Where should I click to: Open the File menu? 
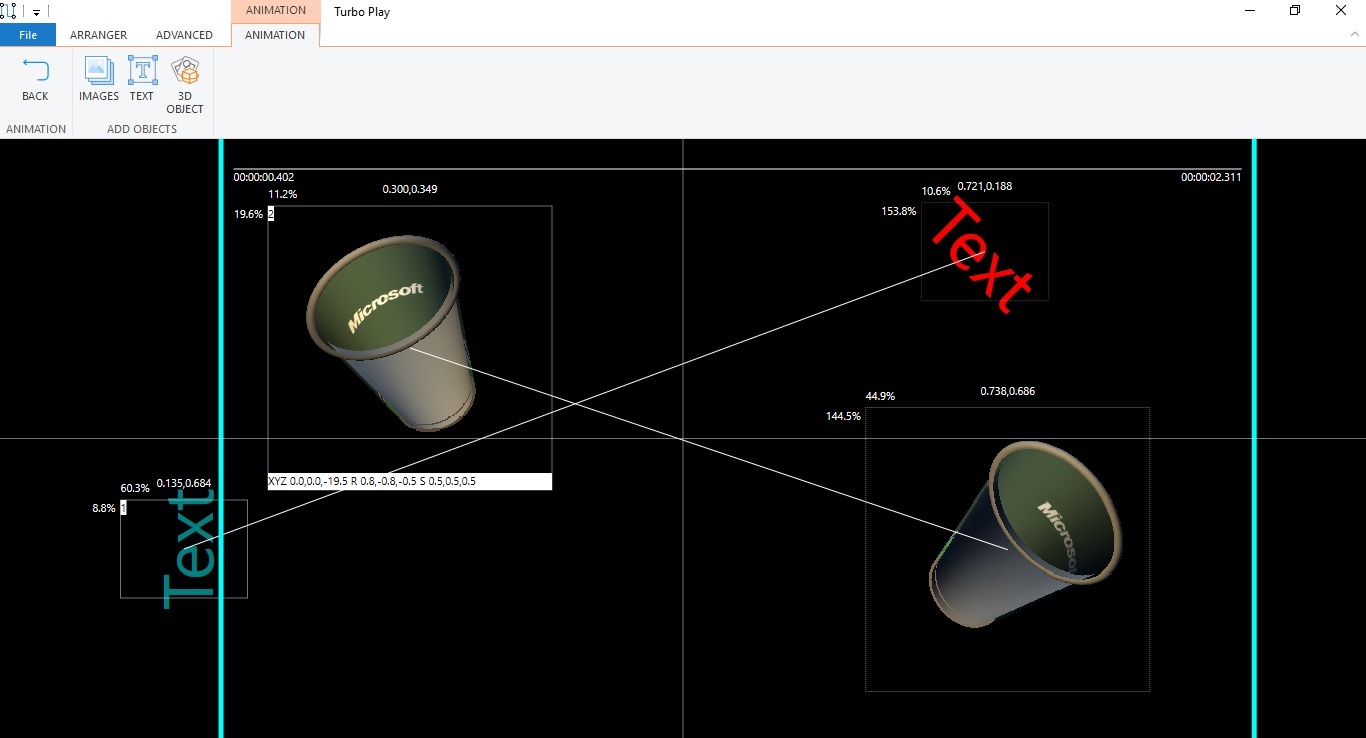pyautogui.click(x=28, y=35)
